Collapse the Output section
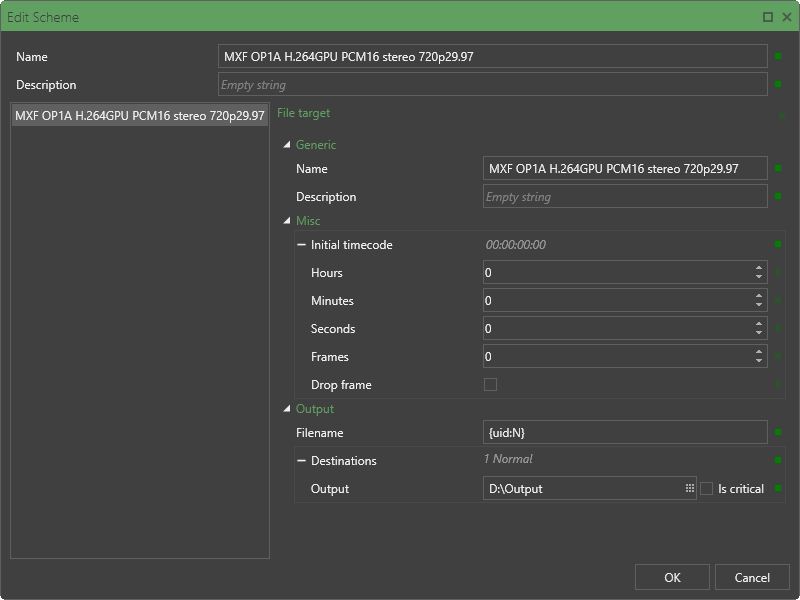Viewport: 800px width, 600px height. click(287, 409)
